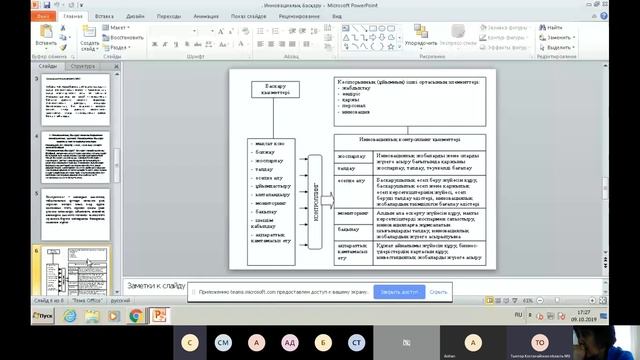Select the Down Arrow shape in gallery
Image resolution: width=640 pixels, height=360 pixels.
click(382, 38)
